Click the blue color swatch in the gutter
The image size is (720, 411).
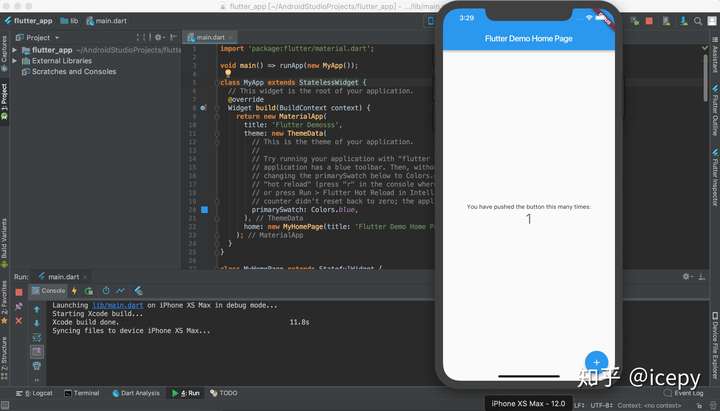coord(204,210)
